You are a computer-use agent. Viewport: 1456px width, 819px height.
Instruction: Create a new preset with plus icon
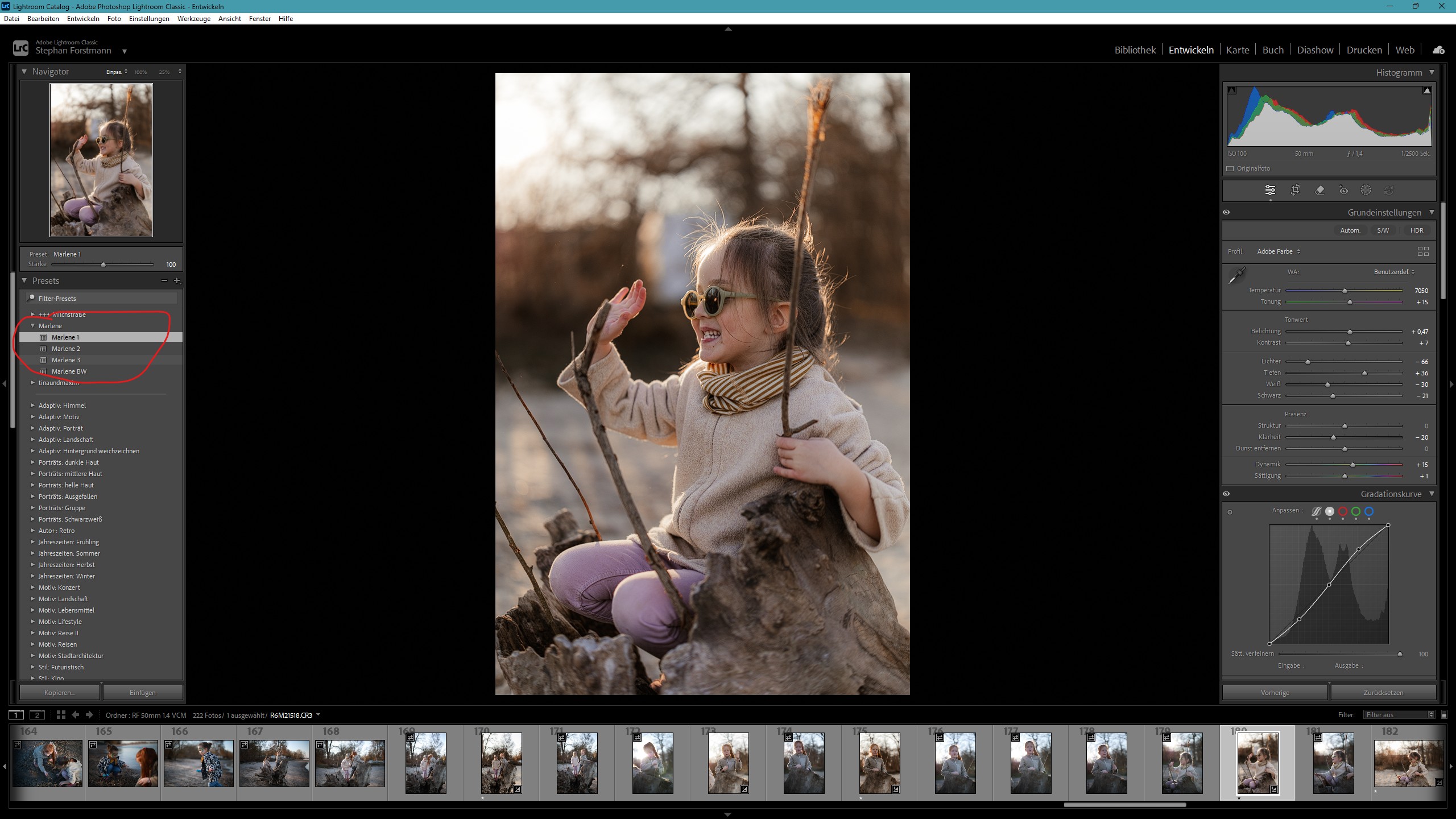pos(177,281)
